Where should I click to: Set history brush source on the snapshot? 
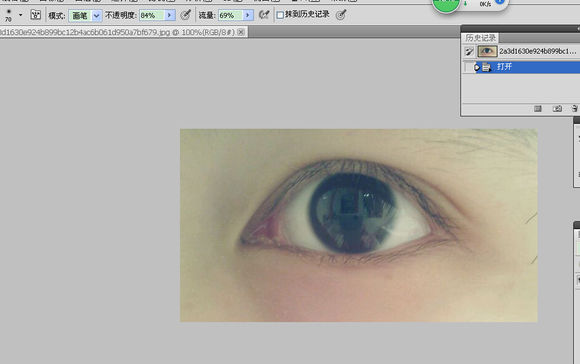tap(469, 51)
